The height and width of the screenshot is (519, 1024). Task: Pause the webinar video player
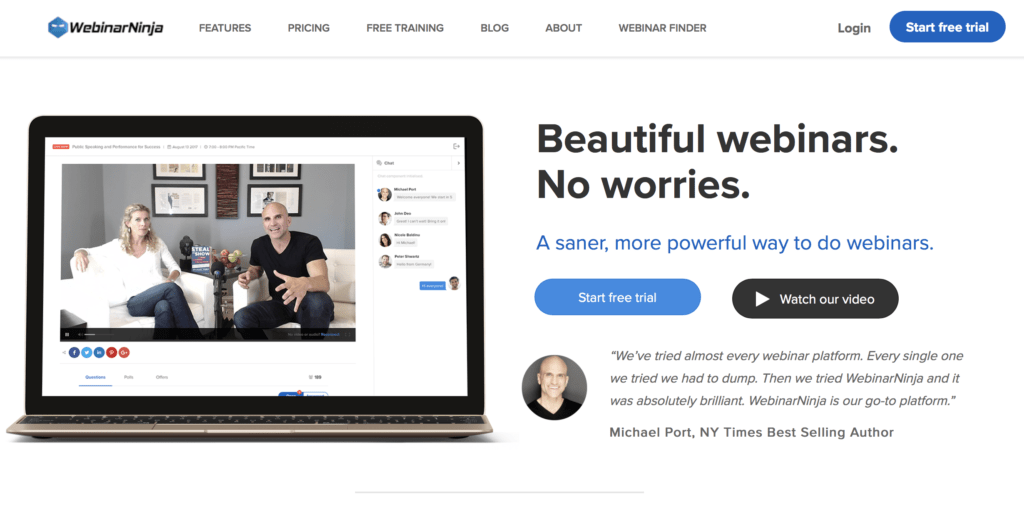pos(67,335)
